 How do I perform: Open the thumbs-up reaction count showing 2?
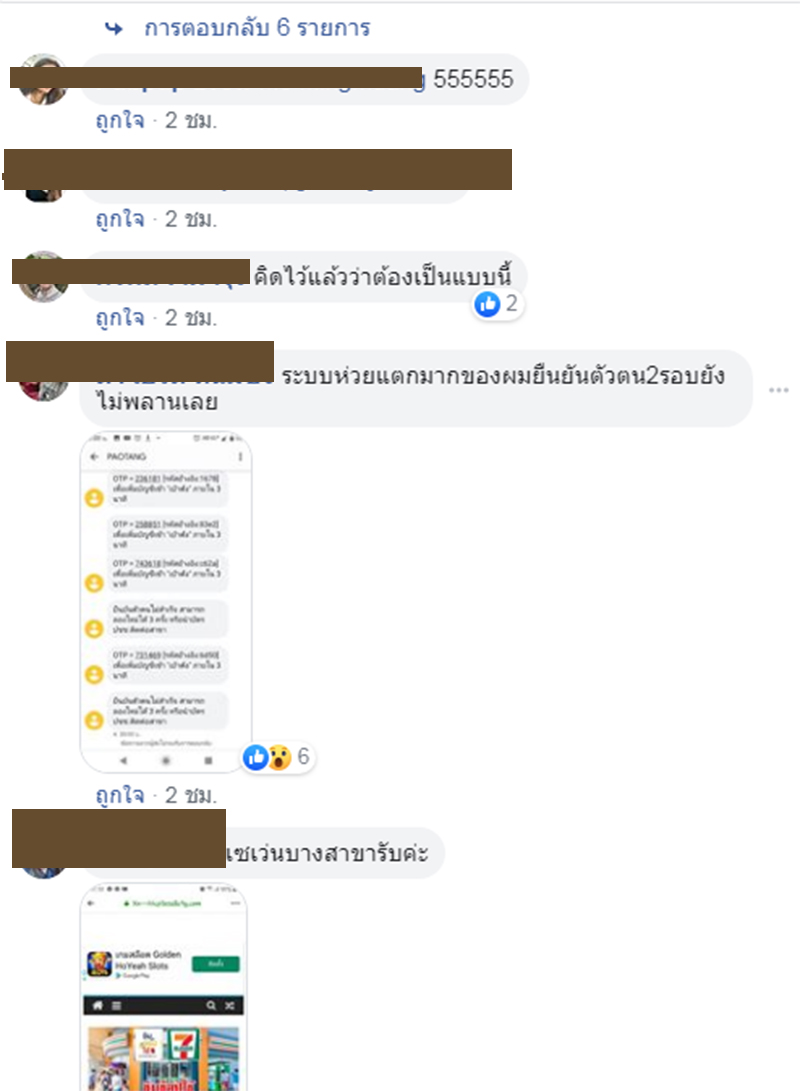497,304
